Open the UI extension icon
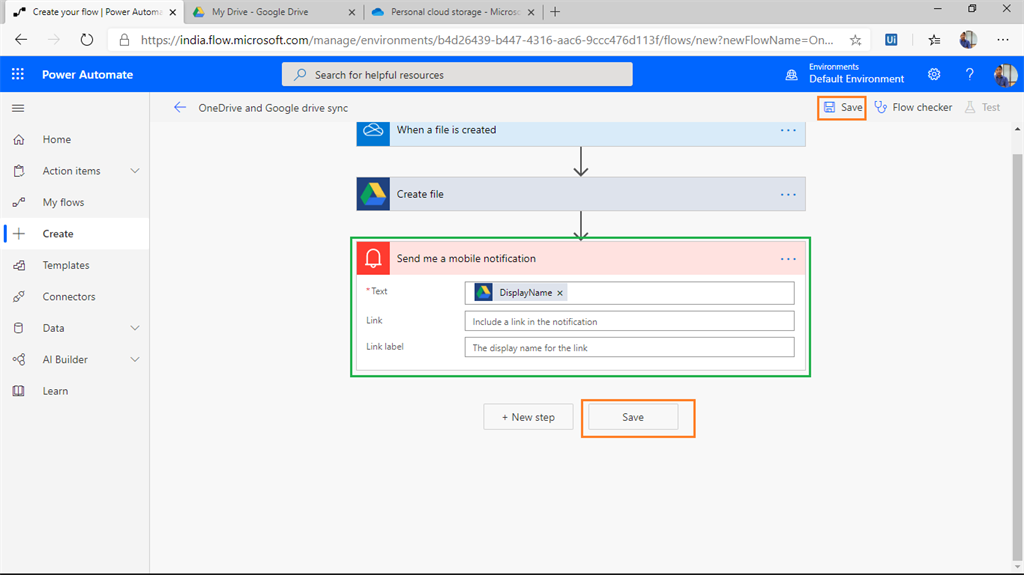 [x=891, y=40]
